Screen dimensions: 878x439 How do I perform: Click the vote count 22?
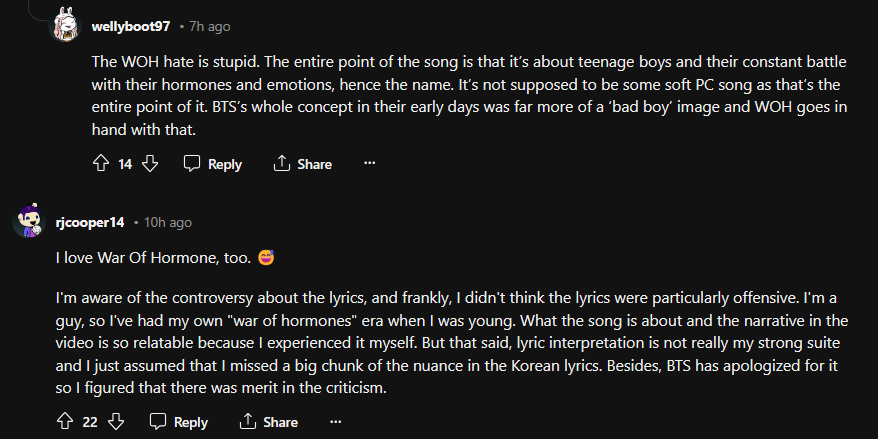click(90, 422)
